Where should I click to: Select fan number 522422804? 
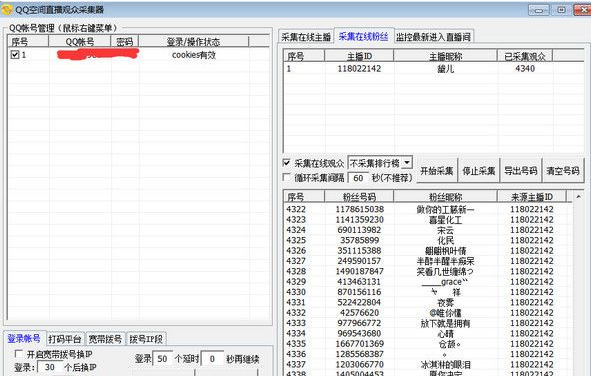pos(359,303)
